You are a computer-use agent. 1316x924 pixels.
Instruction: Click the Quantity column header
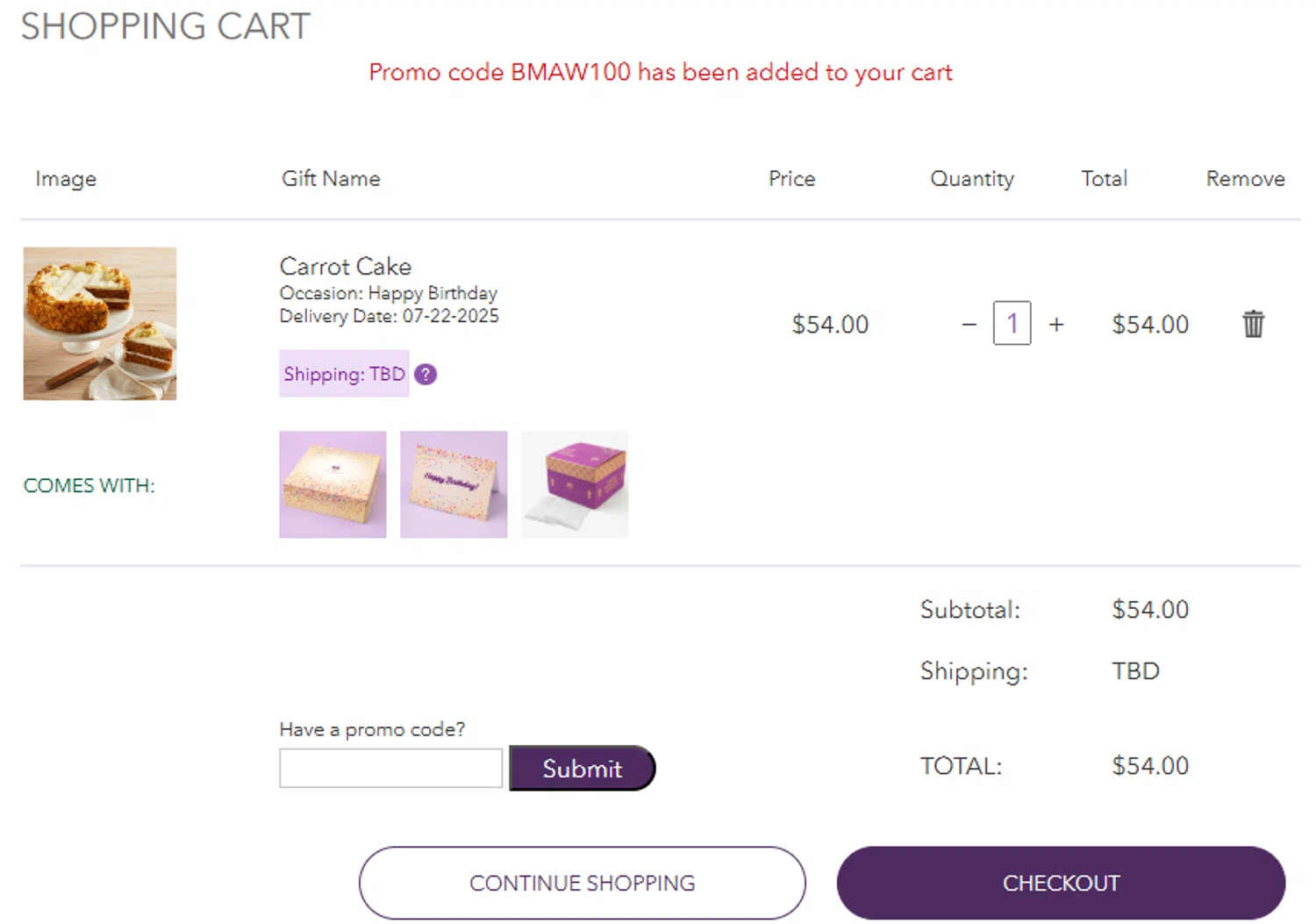(971, 179)
